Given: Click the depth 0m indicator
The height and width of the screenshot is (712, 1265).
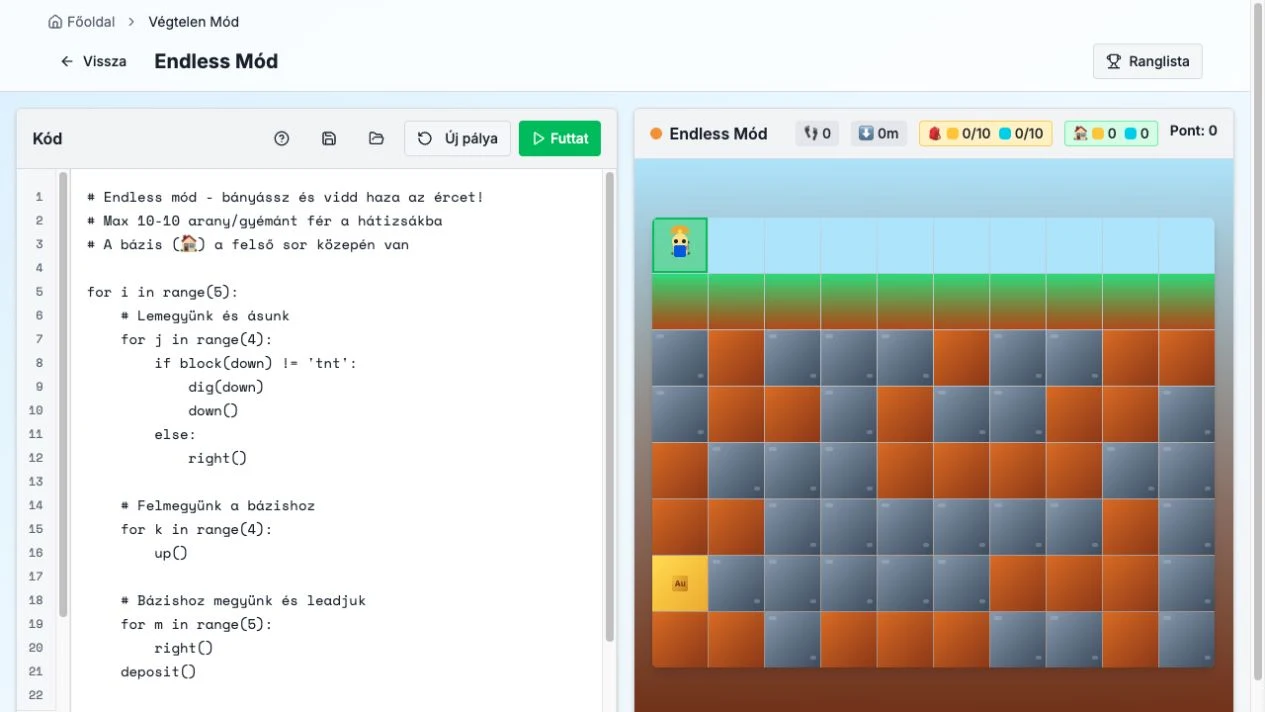Looking at the screenshot, I should tap(878, 133).
